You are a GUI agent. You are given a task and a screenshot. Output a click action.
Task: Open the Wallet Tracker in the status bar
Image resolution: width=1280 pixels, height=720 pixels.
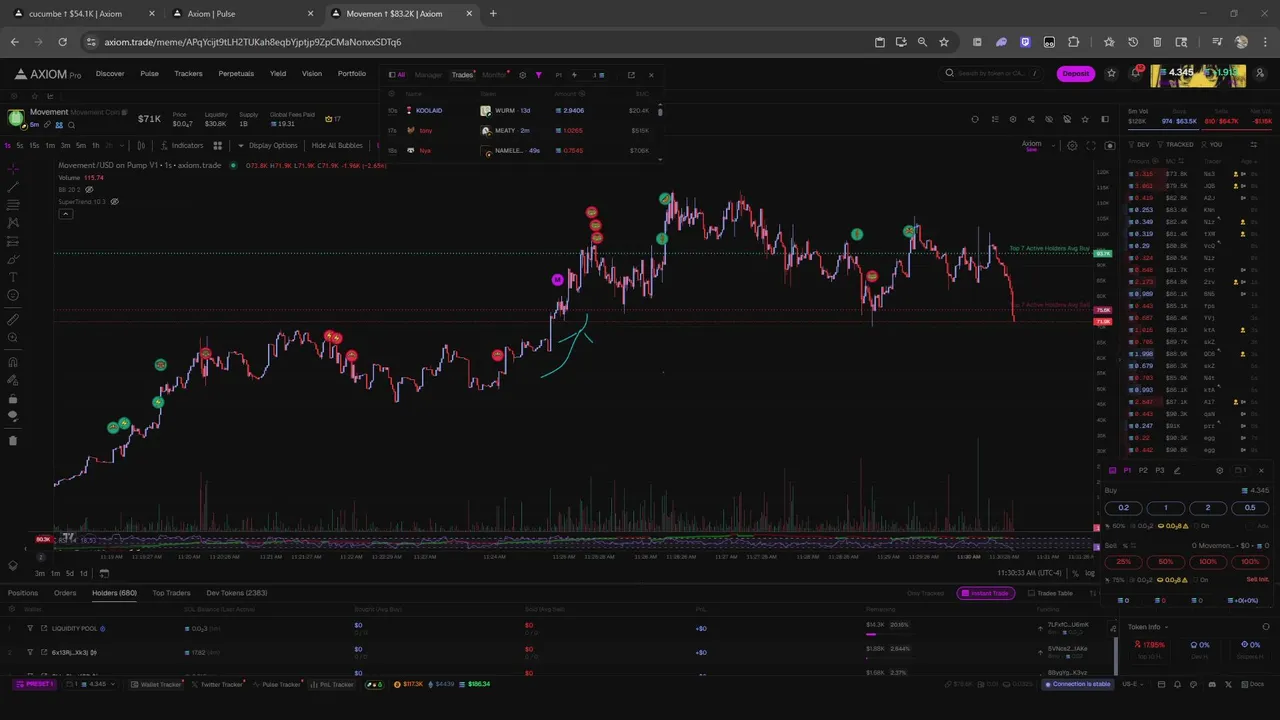coord(157,684)
